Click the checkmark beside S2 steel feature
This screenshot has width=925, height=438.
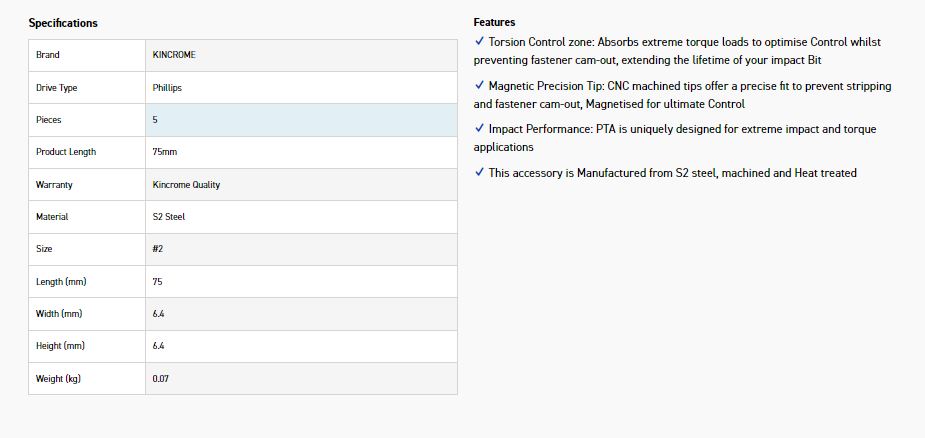[479, 173]
